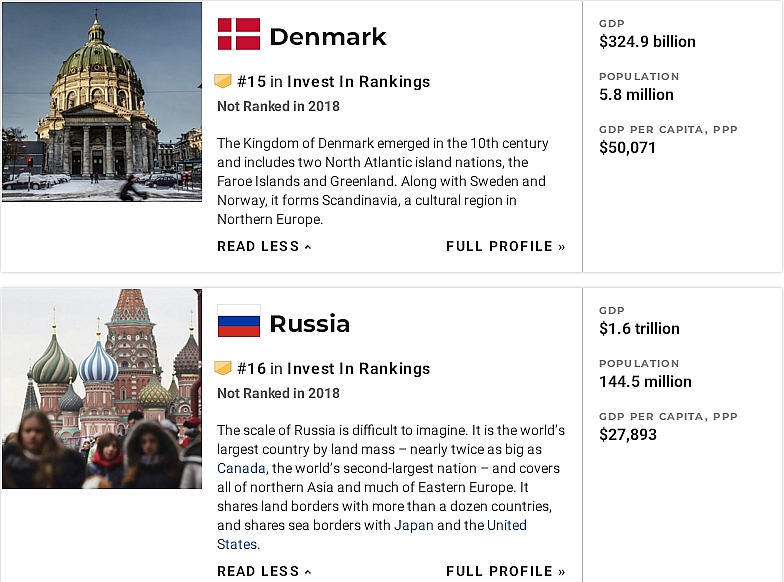Viewport: 784px width, 582px height.
Task: Click Russia's 144.5 million population value
Action: coord(645,381)
